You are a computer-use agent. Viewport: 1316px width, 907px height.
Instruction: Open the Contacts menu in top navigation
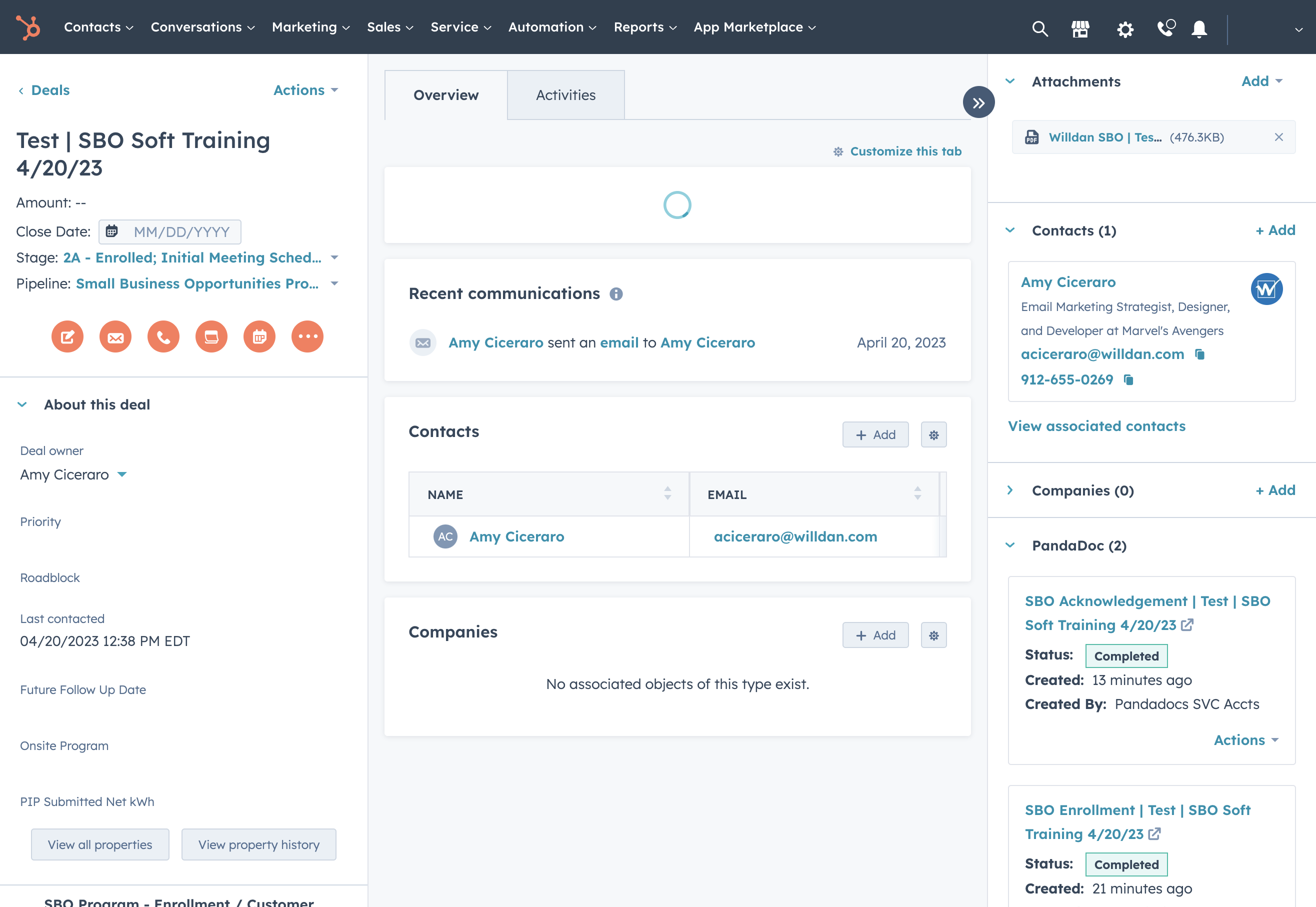pyautogui.click(x=98, y=27)
